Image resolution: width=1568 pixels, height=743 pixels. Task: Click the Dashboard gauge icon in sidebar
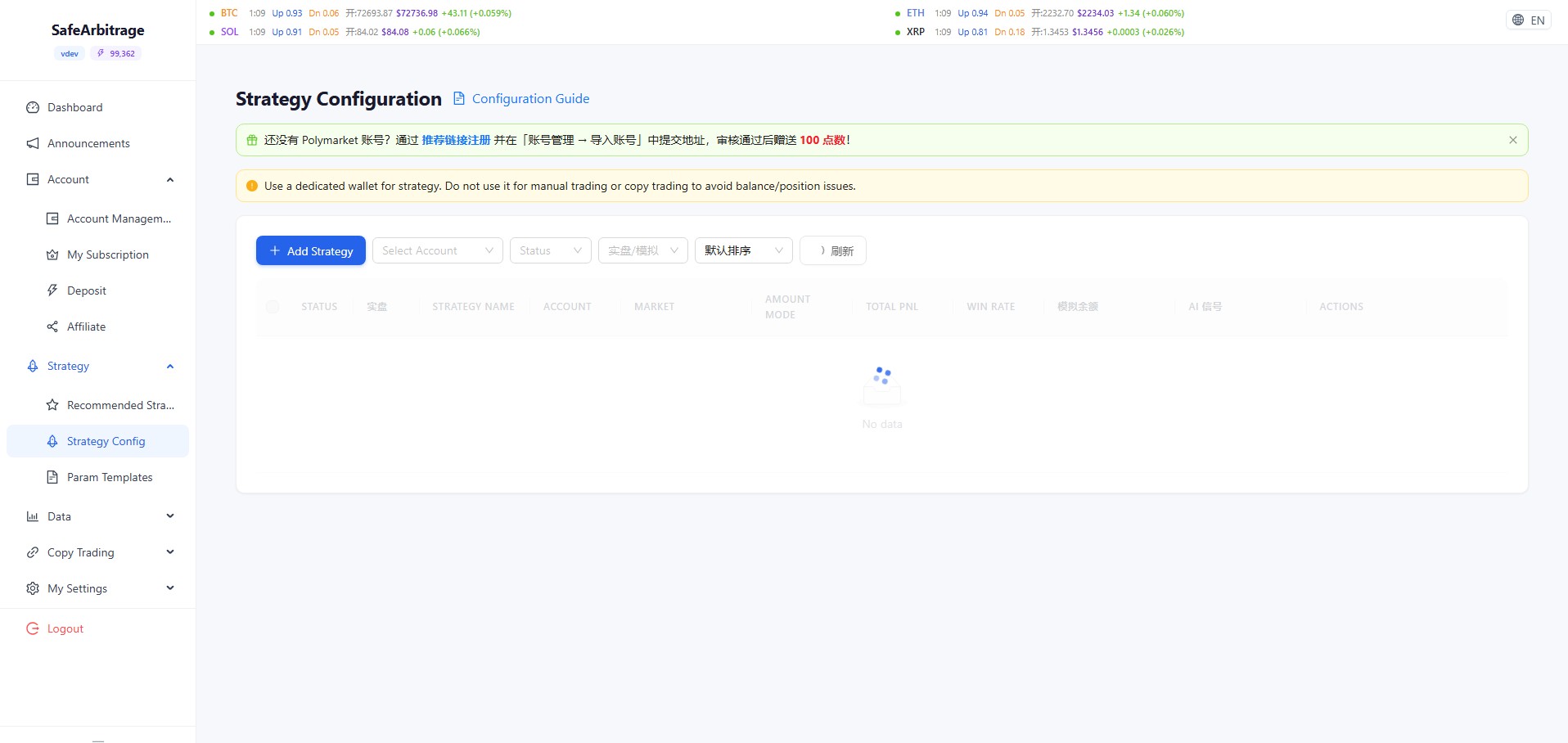click(33, 107)
